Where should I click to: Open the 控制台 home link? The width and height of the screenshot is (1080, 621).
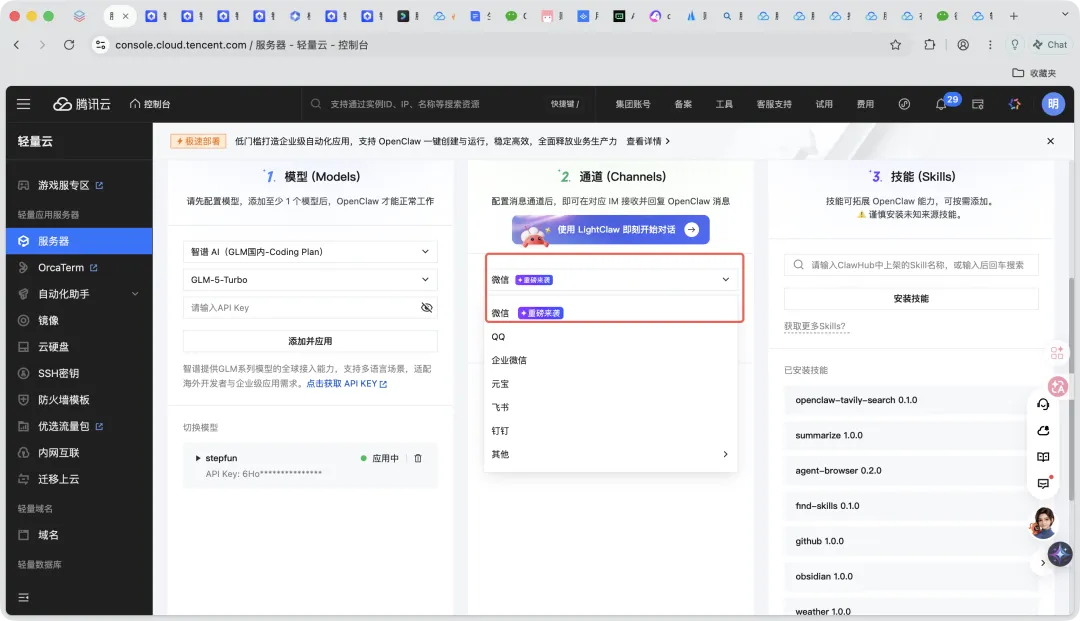pyautogui.click(x=149, y=104)
